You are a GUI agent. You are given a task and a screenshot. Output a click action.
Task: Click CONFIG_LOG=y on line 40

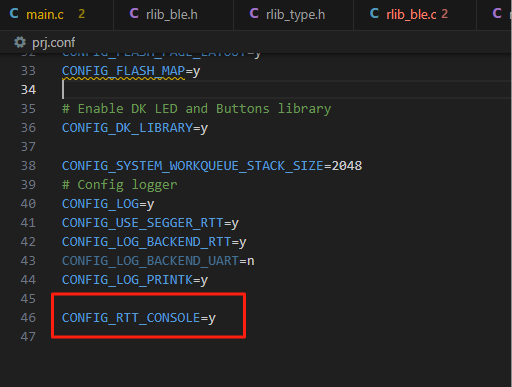[x=108, y=204]
